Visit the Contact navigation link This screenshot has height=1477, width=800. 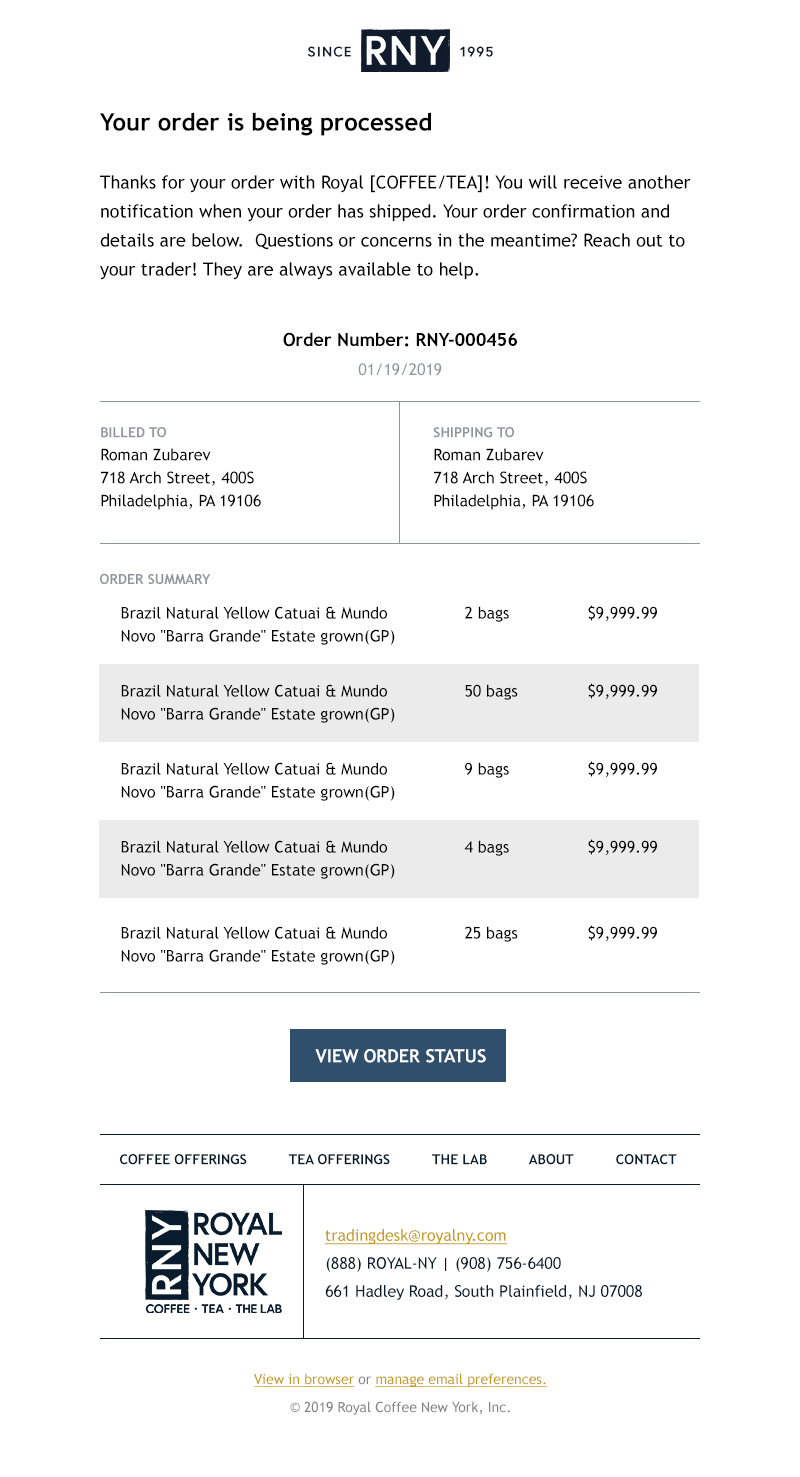[646, 1160]
